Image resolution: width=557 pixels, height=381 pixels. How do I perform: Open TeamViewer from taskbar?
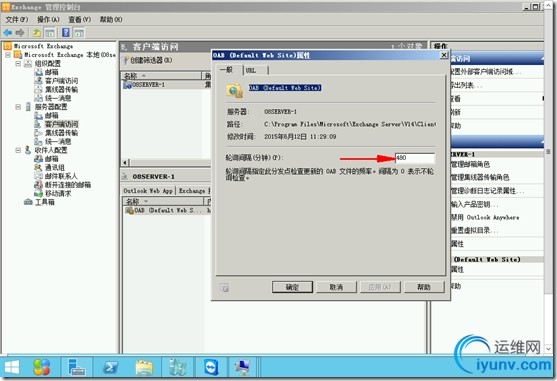click(211, 367)
